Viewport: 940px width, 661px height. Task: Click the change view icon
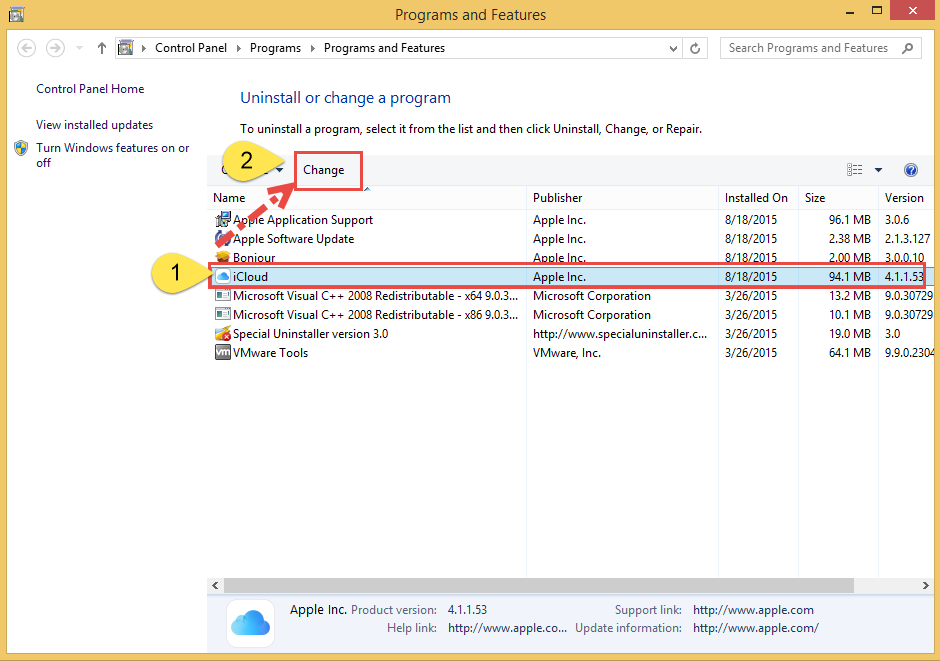(x=854, y=170)
